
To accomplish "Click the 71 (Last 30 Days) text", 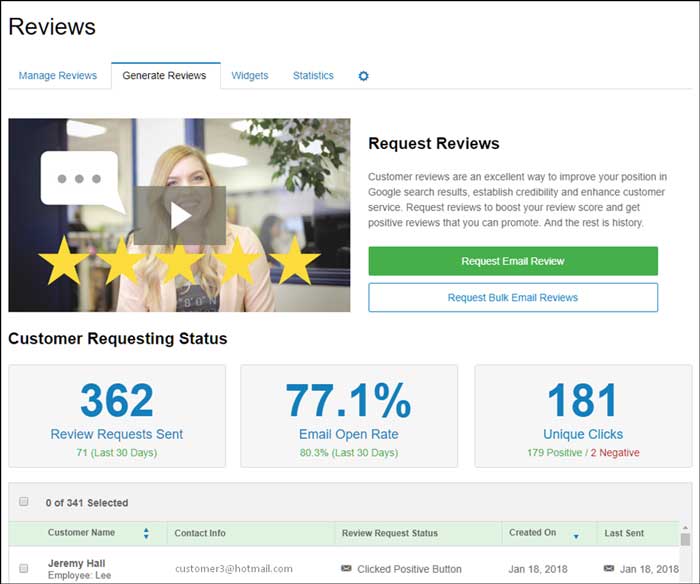I will tap(117, 452).
